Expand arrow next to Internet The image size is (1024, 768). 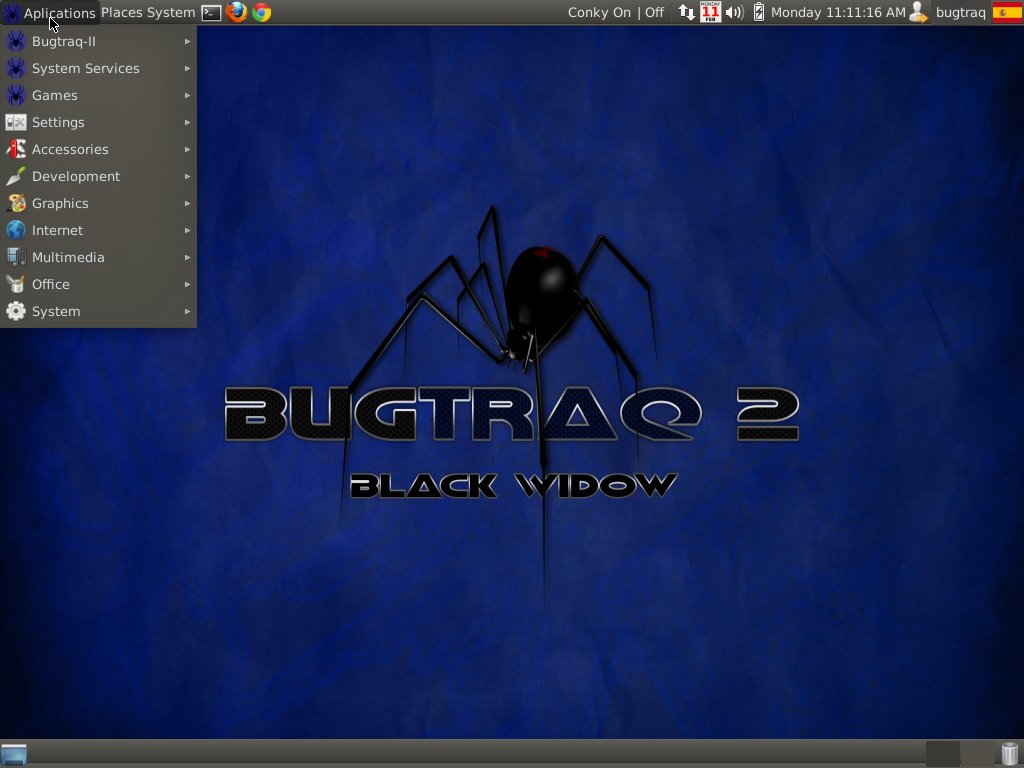tap(187, 231)
